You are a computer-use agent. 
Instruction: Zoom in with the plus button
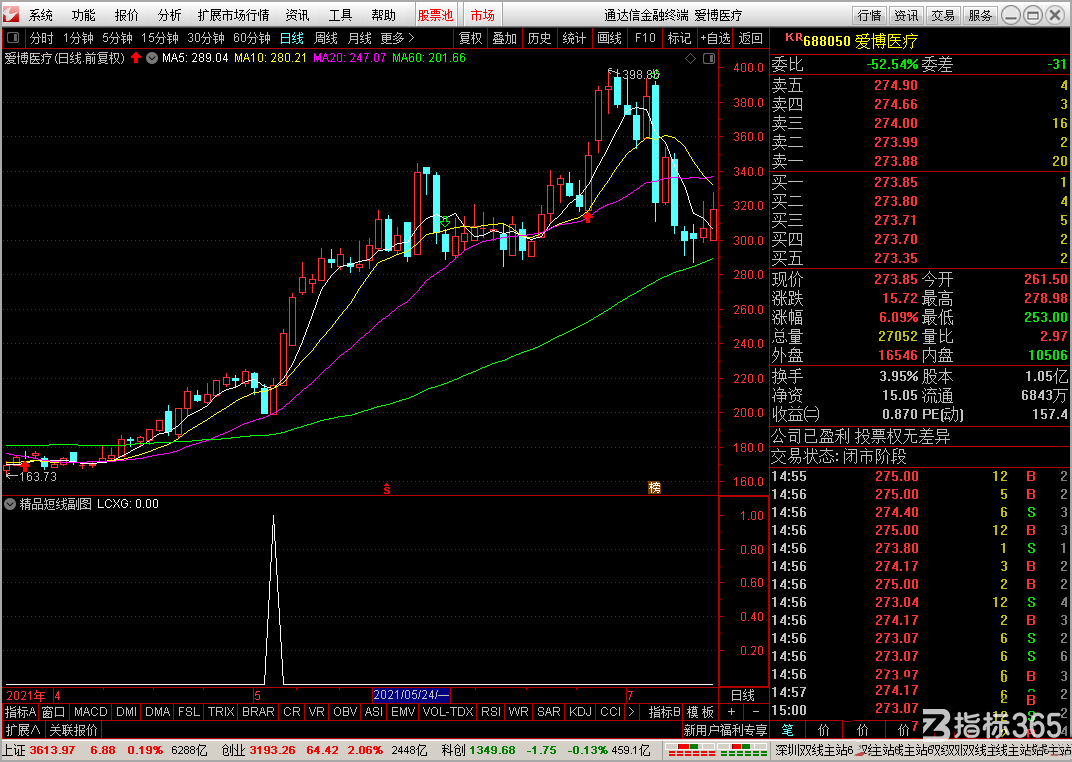point(731,712)
